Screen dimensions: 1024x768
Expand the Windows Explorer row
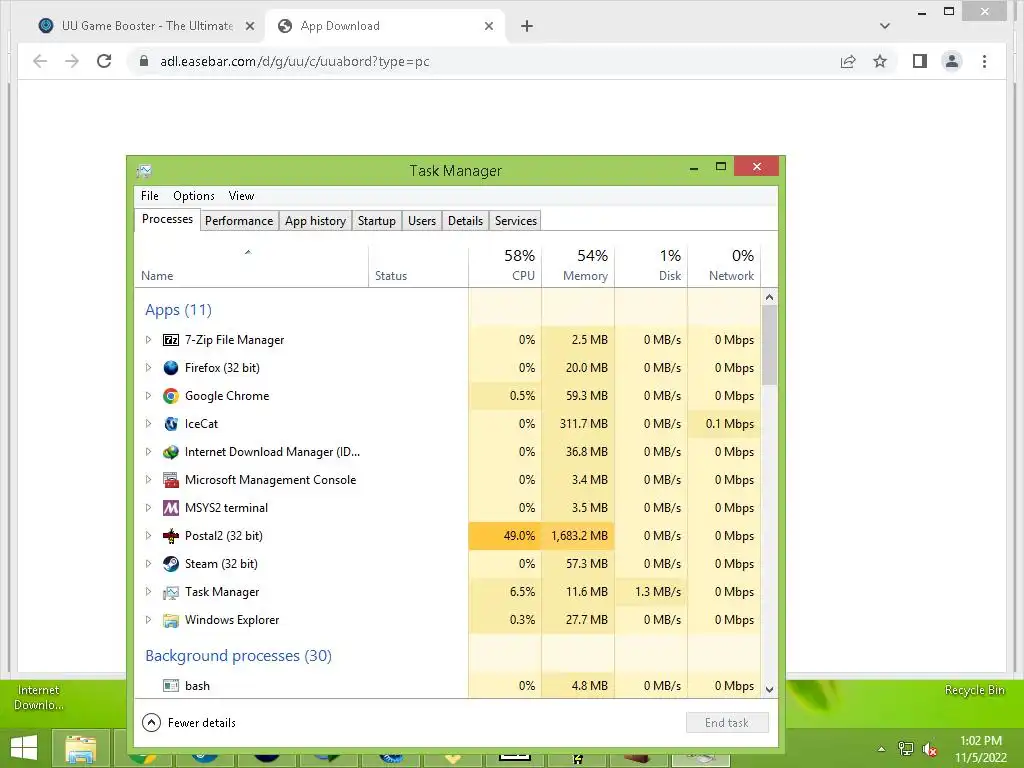[148, 620]
